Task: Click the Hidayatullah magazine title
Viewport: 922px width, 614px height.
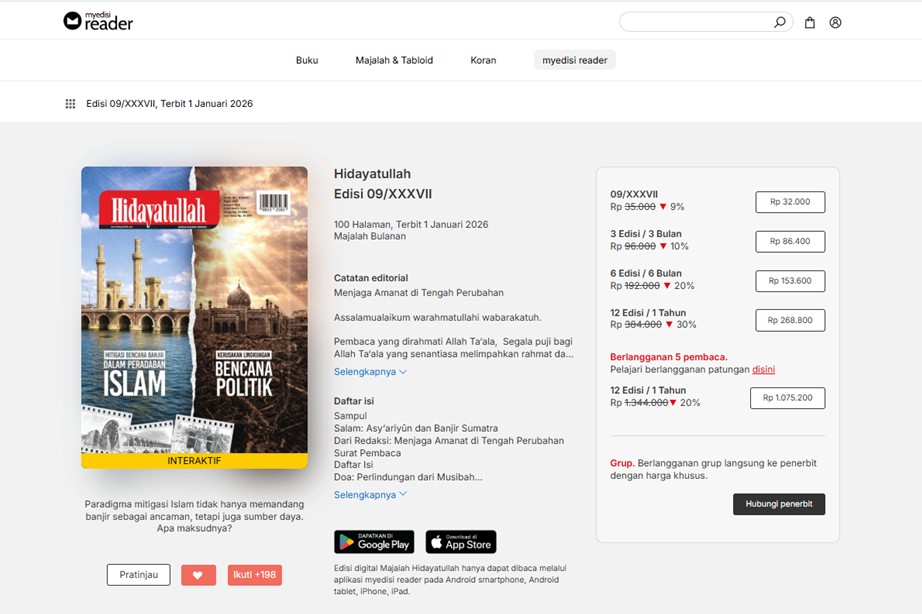Action: click(x=372, y=173)
